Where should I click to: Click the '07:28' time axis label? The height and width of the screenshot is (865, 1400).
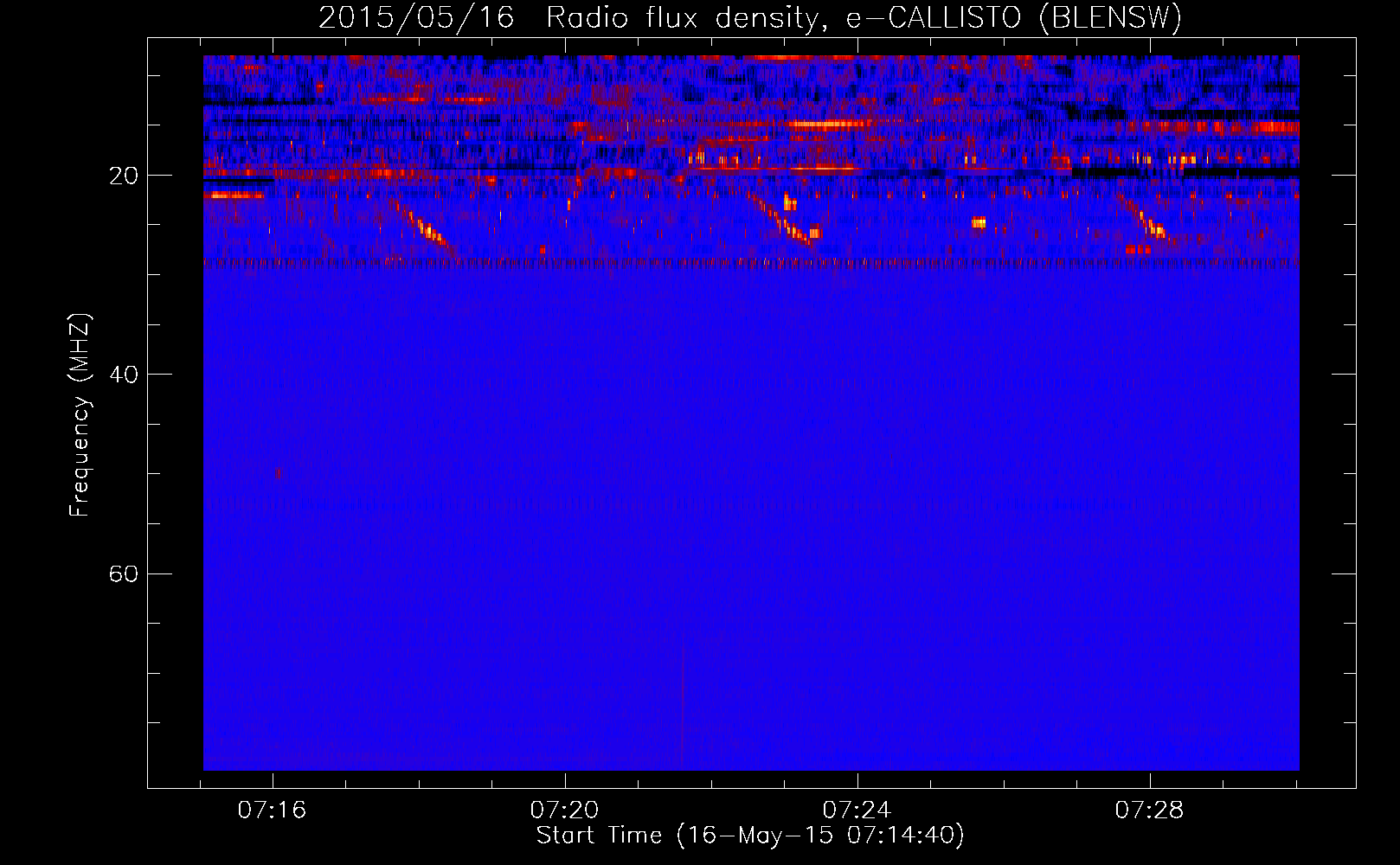pyautogui.click(x=1149, y=811)
